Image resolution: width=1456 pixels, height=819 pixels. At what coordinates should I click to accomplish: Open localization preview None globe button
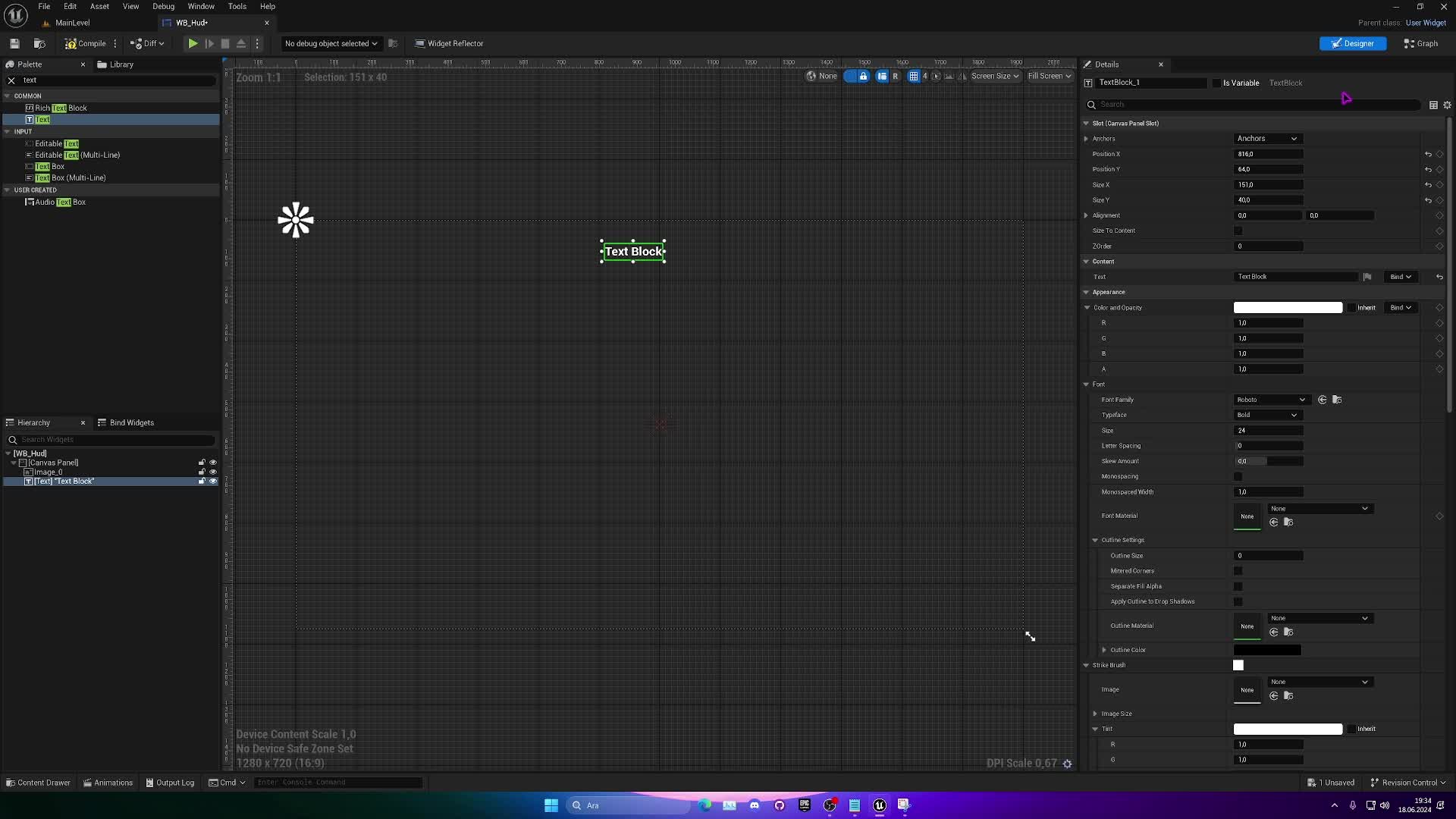(x=822, y=76)
